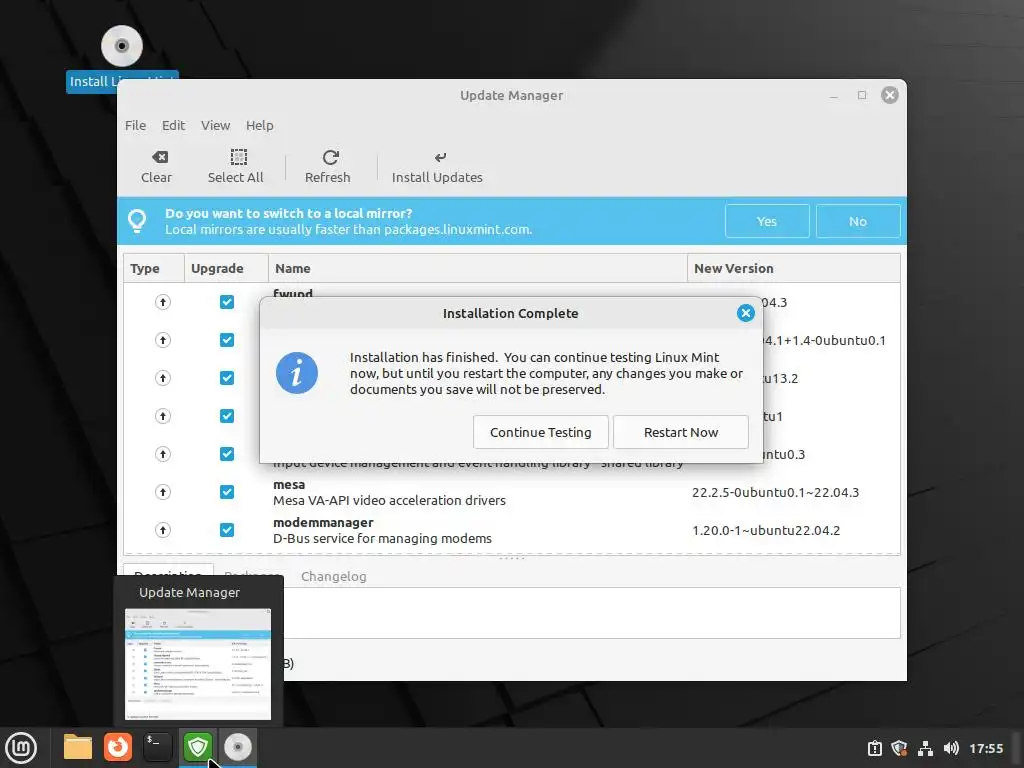Click version 1.20.0-1~ubuntu22.04.2

coord(766,530)
